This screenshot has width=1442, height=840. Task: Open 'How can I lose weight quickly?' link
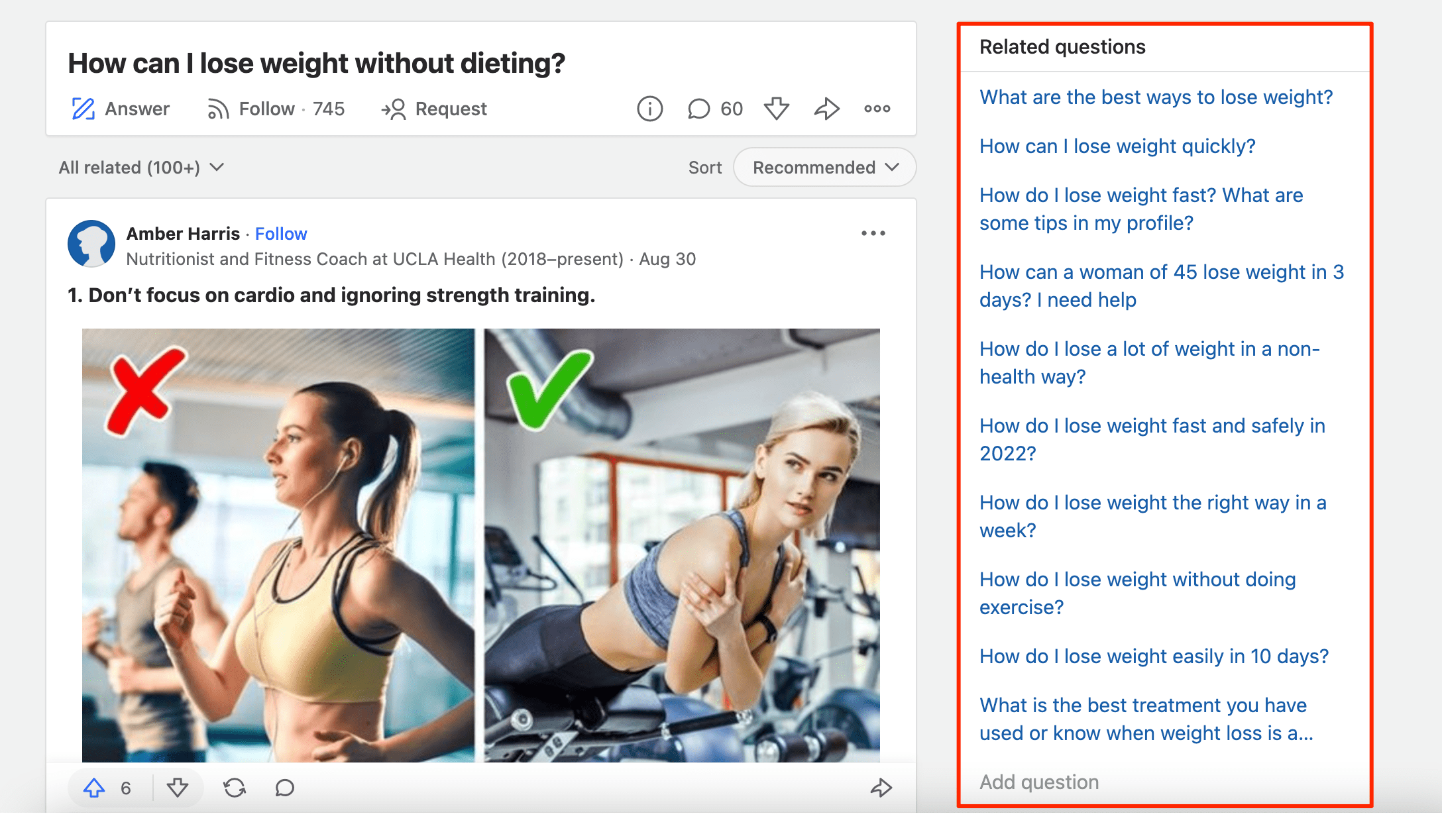(x=1118, y=146)
